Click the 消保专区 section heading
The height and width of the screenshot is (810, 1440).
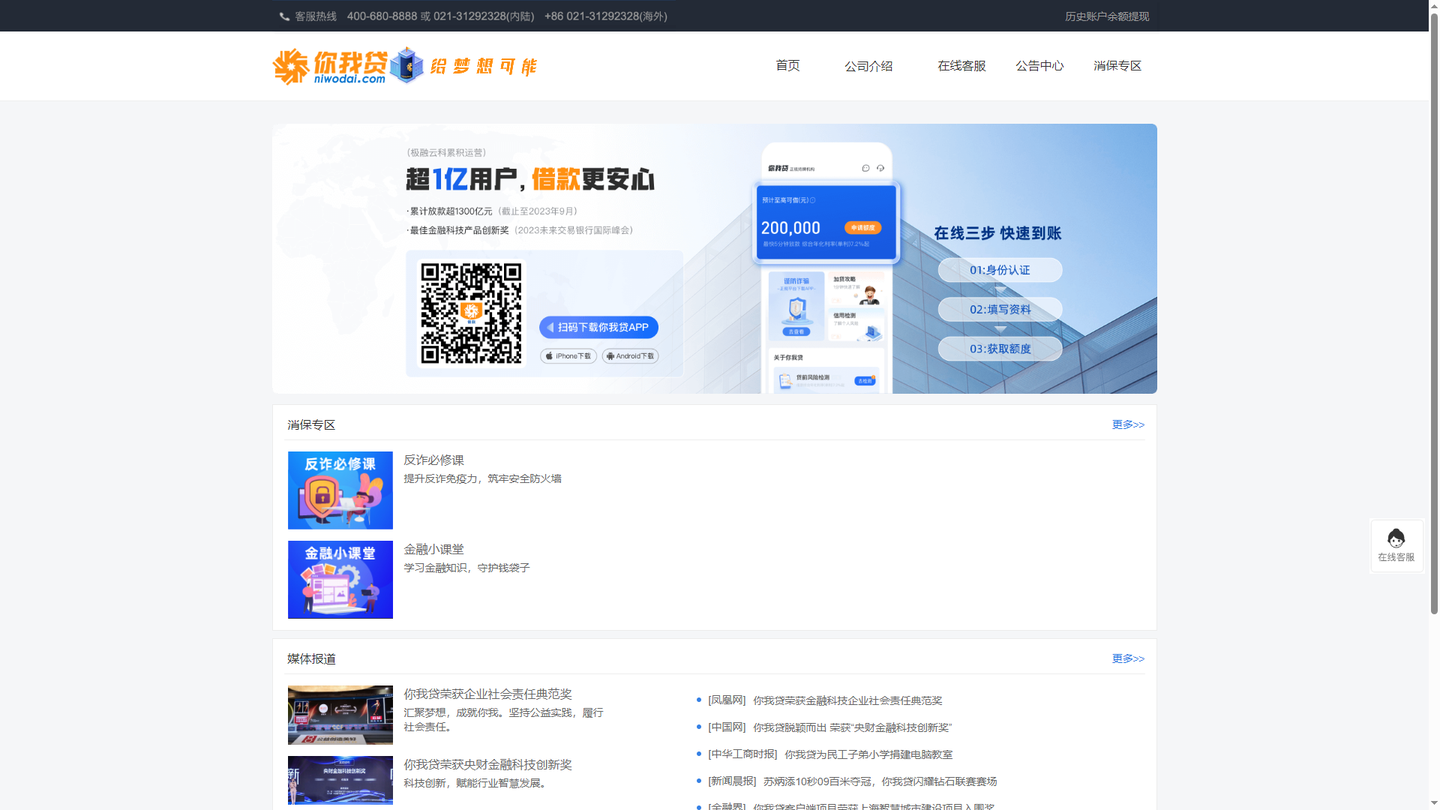click(x=312, y=425)
